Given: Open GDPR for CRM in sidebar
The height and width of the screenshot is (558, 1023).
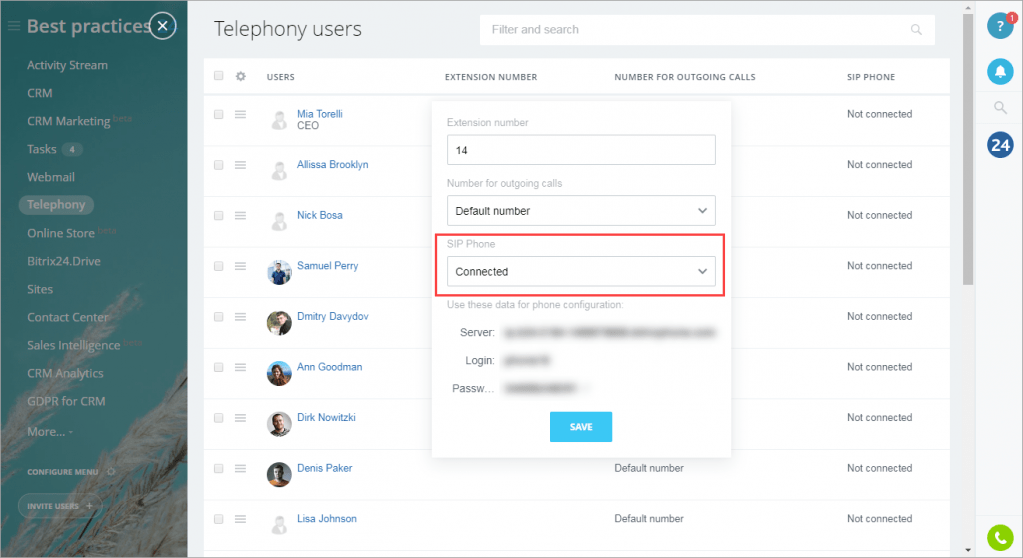Looking at the screenshot, I should 66,402.
